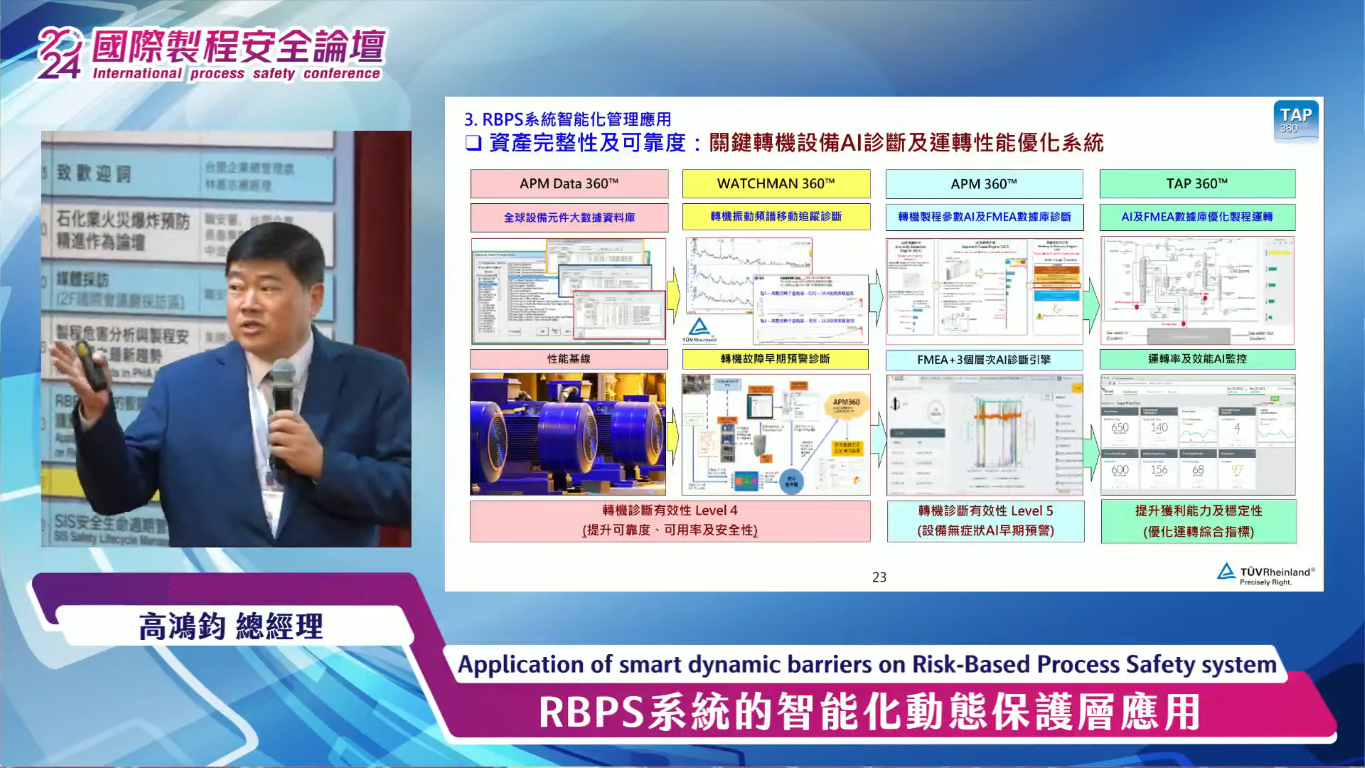Screen dimensions: 1365x768
Task: Click '轉機振動頻譜移動追蹤診斷' label
Action: click(776, 216)
